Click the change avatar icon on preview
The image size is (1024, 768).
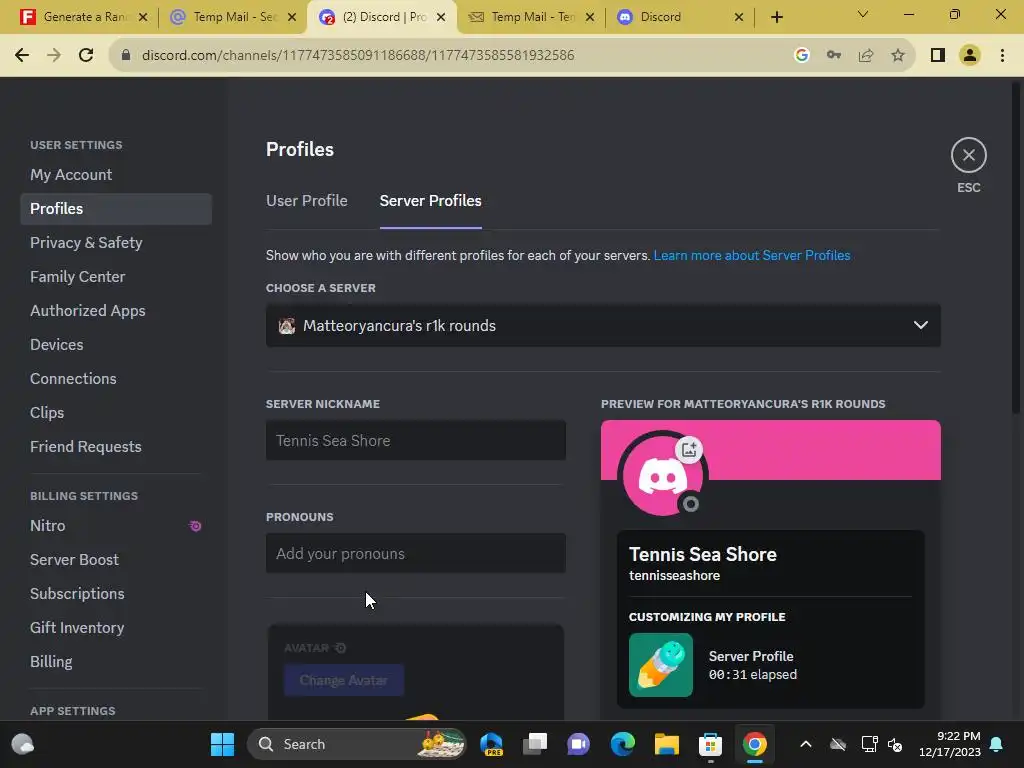(689, 449)
